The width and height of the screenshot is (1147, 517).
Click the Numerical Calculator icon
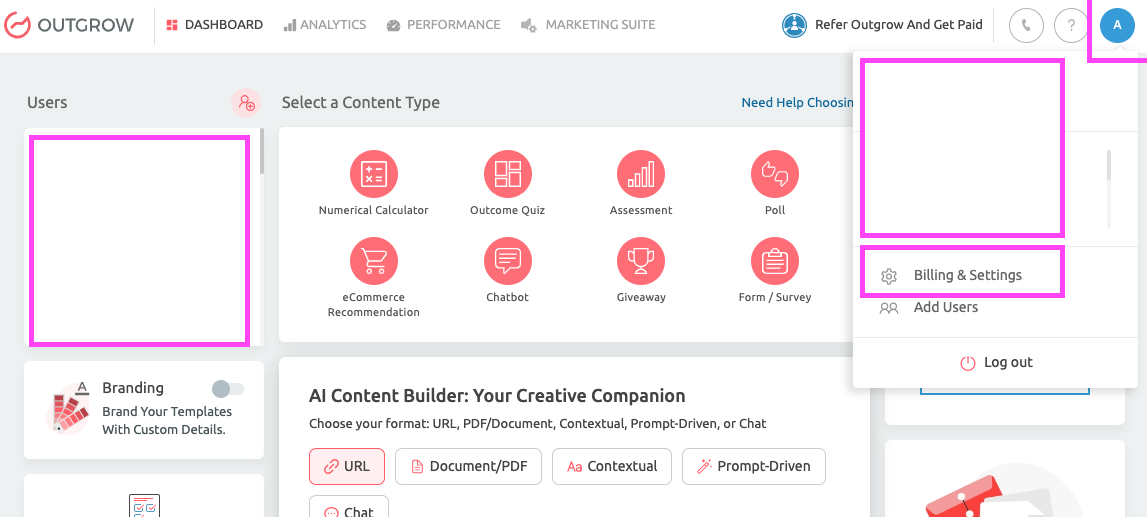pyautogui.click(x=374, y=174)
